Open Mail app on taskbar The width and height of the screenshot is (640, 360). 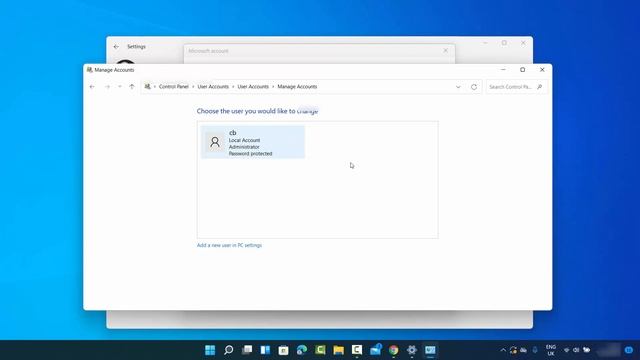[375, 350]
